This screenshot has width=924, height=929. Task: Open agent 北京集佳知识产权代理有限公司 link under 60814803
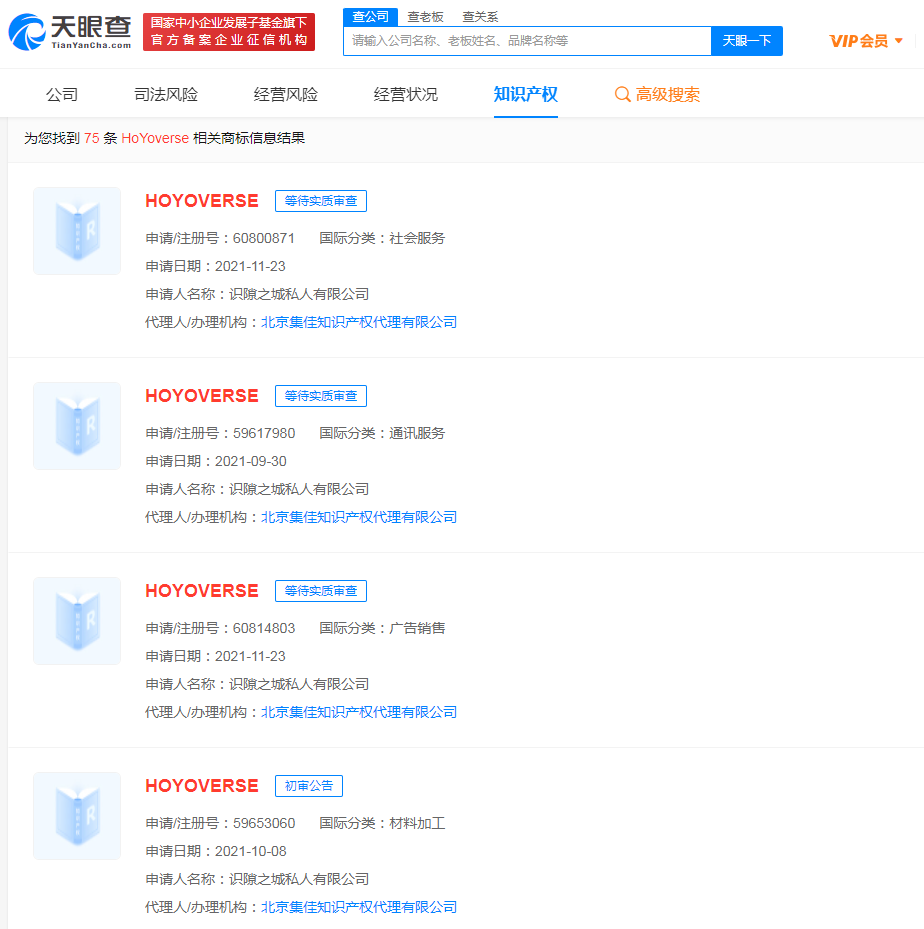(x=359, y=712)
